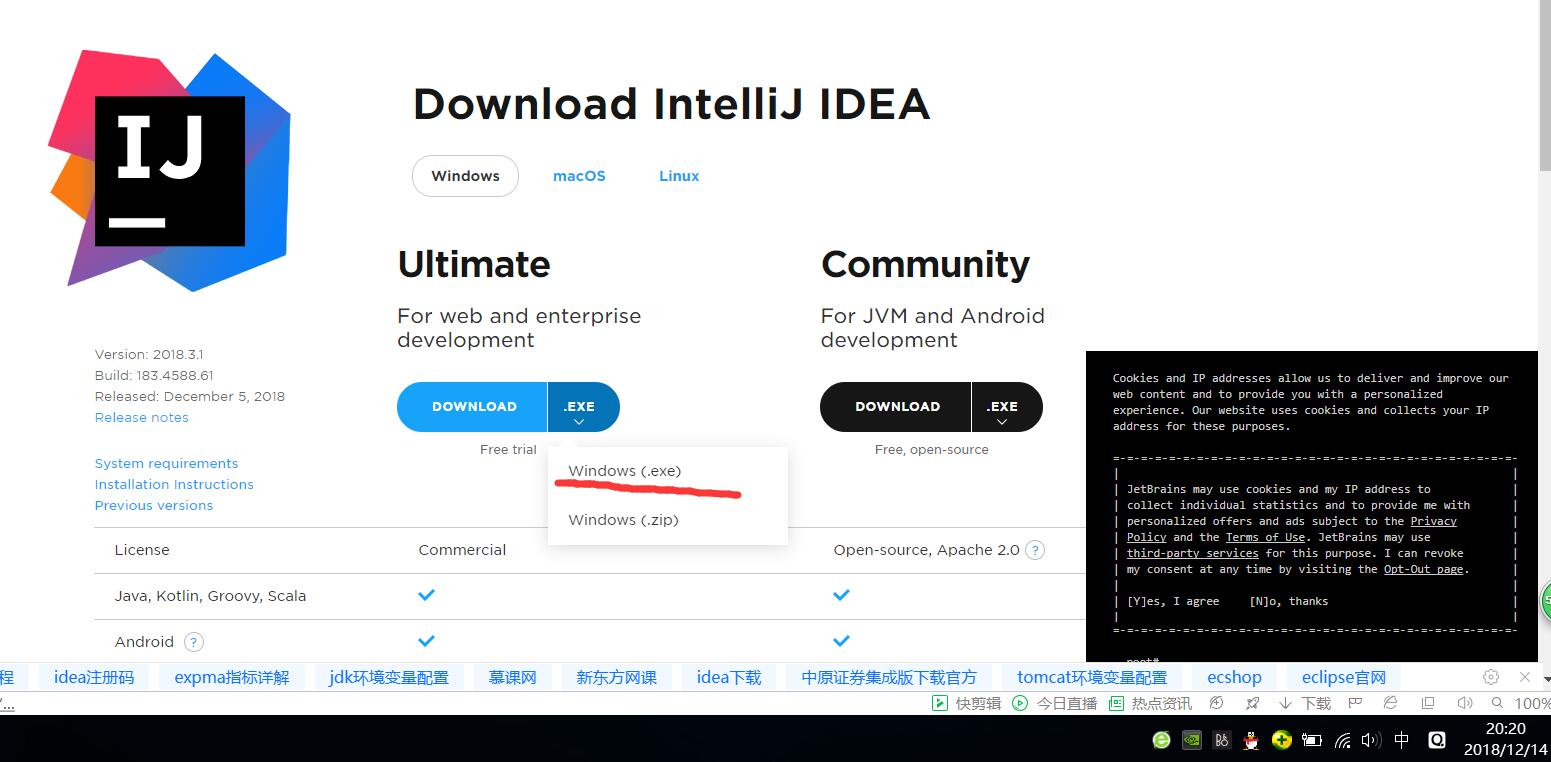Image resolution: width=1551 pixels, height=762 pixels.
Task: Open 快剪辑 in browser status bar
Action: 966,703
